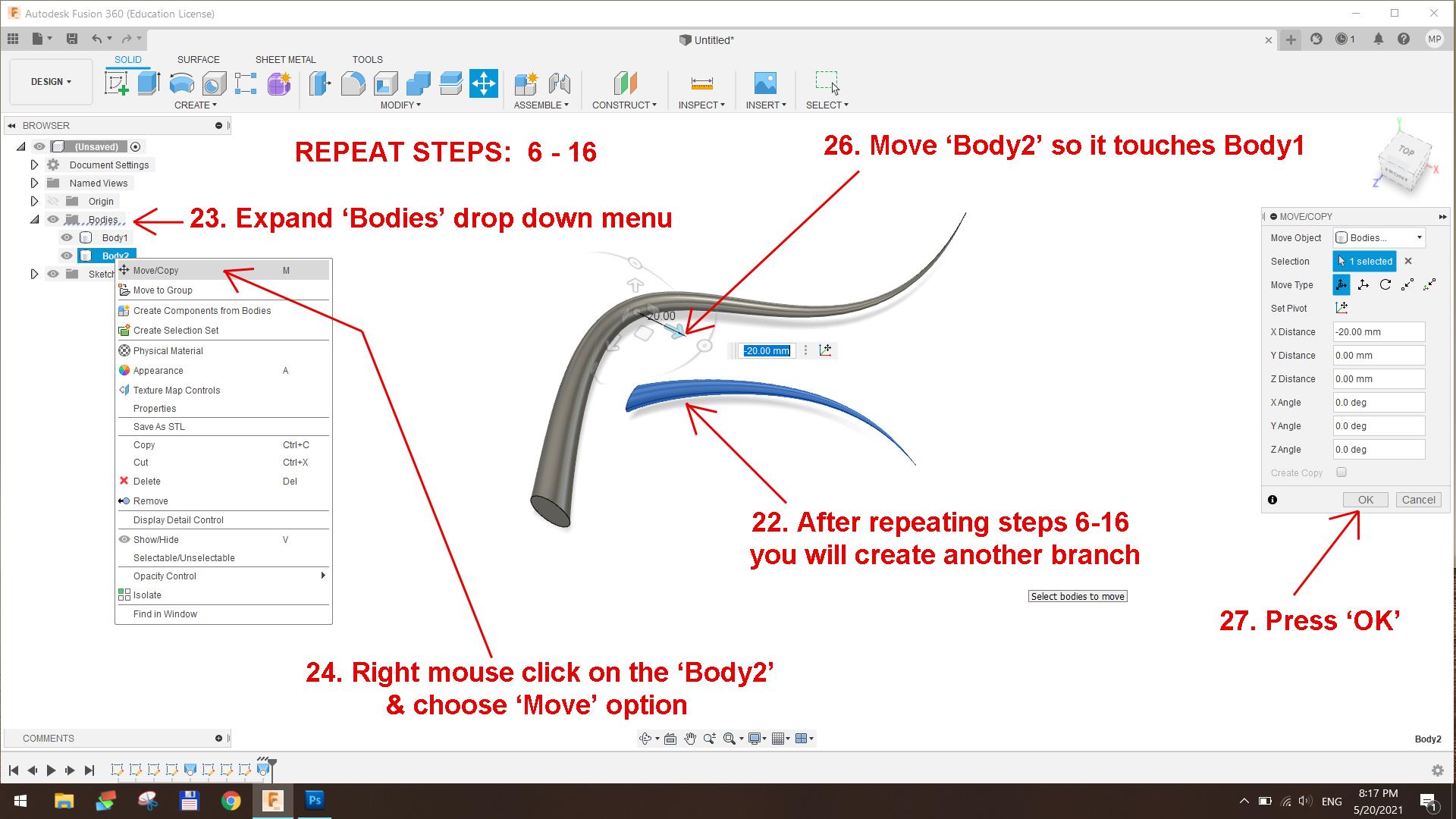Click the Create Sketch icon
This screenshot has width=1456, height=819.
click(x=117, y=83)
